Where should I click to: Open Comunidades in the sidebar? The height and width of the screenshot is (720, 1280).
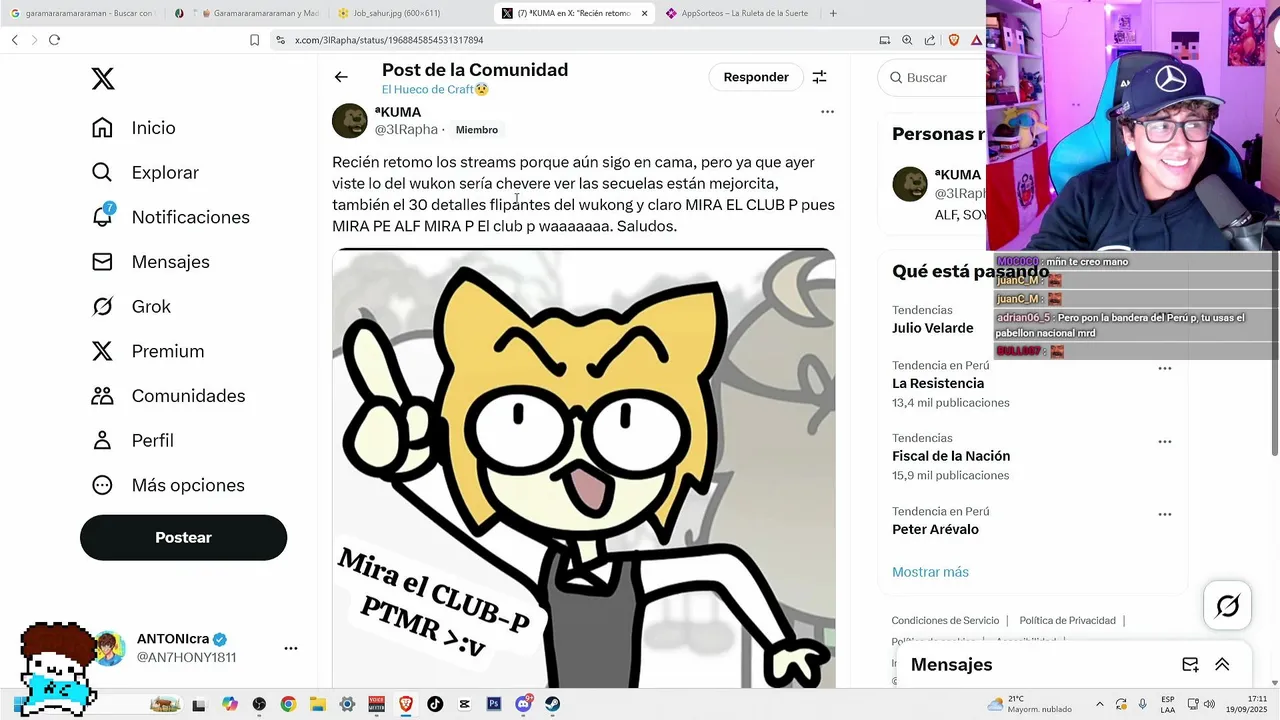(168, 396)
